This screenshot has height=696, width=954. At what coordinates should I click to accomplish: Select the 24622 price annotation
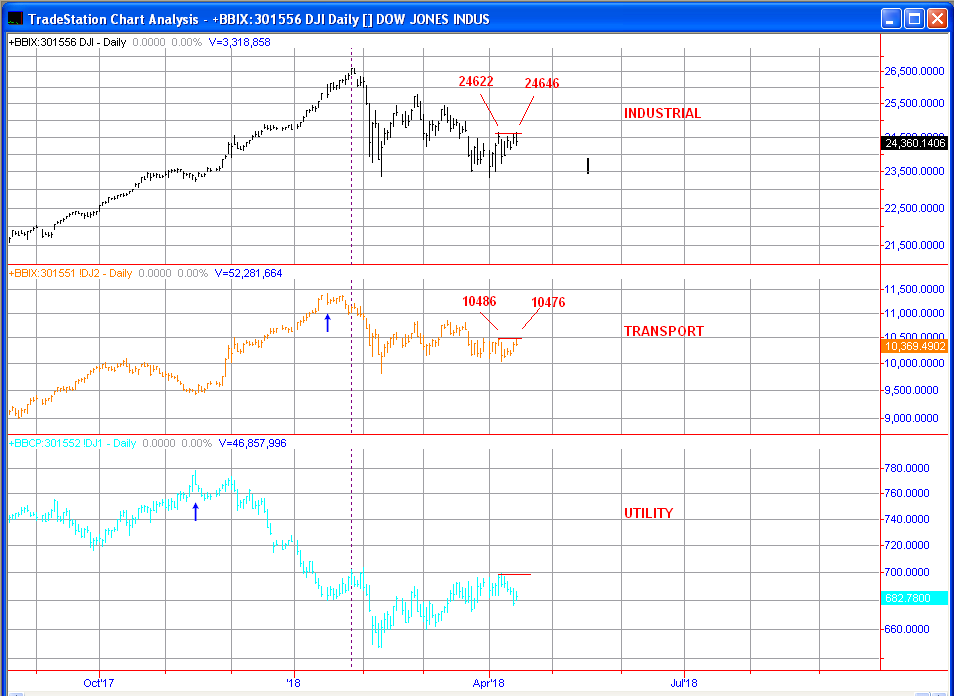click(476, 82)
